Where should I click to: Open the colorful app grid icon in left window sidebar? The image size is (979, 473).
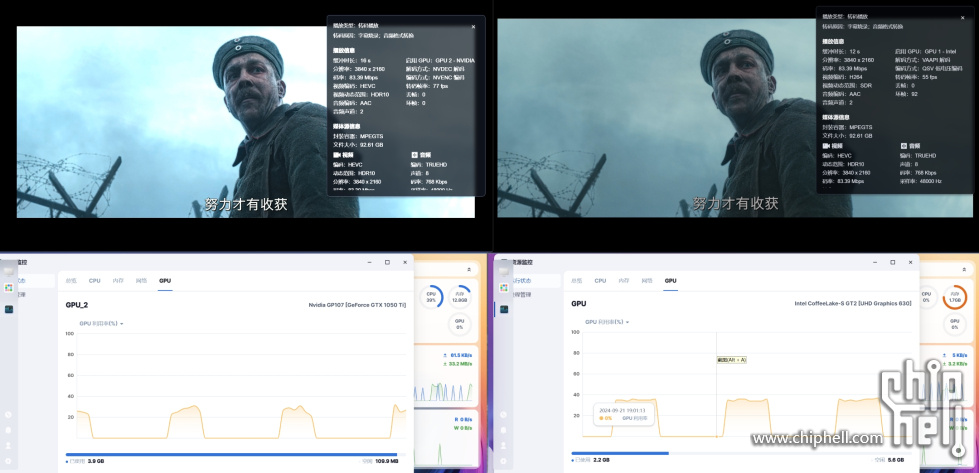click(9, 288)
